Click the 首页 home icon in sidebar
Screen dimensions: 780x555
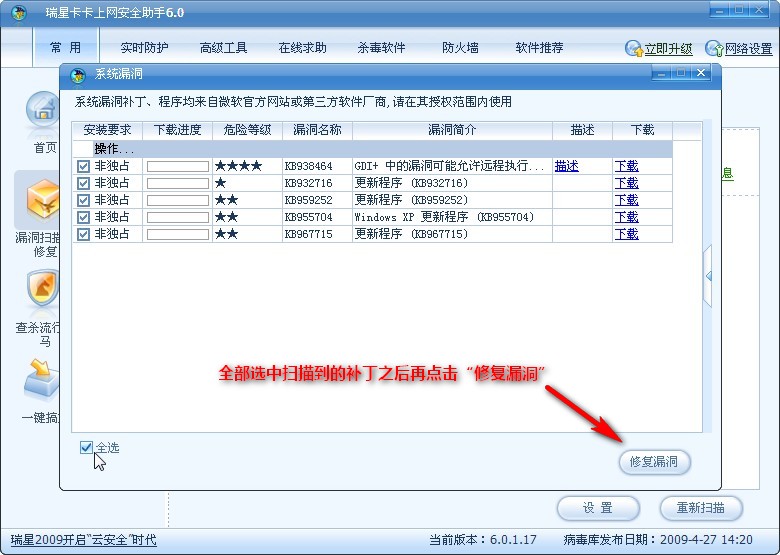[x=43, y=111]
